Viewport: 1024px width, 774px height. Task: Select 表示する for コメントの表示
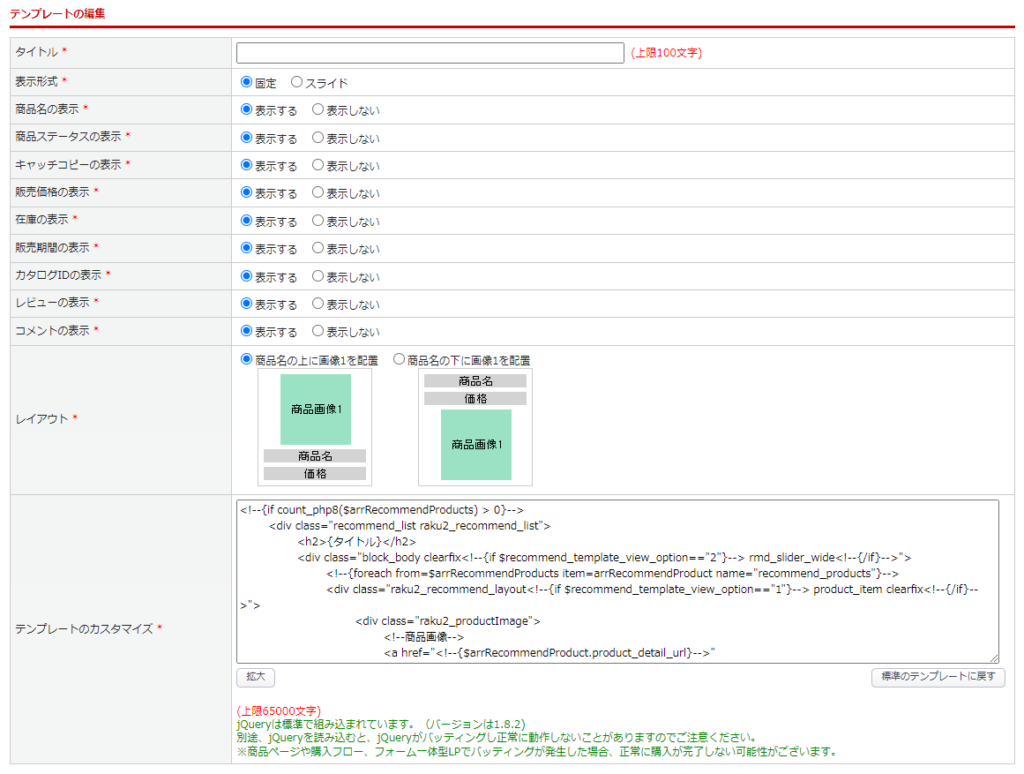[247, 331]
